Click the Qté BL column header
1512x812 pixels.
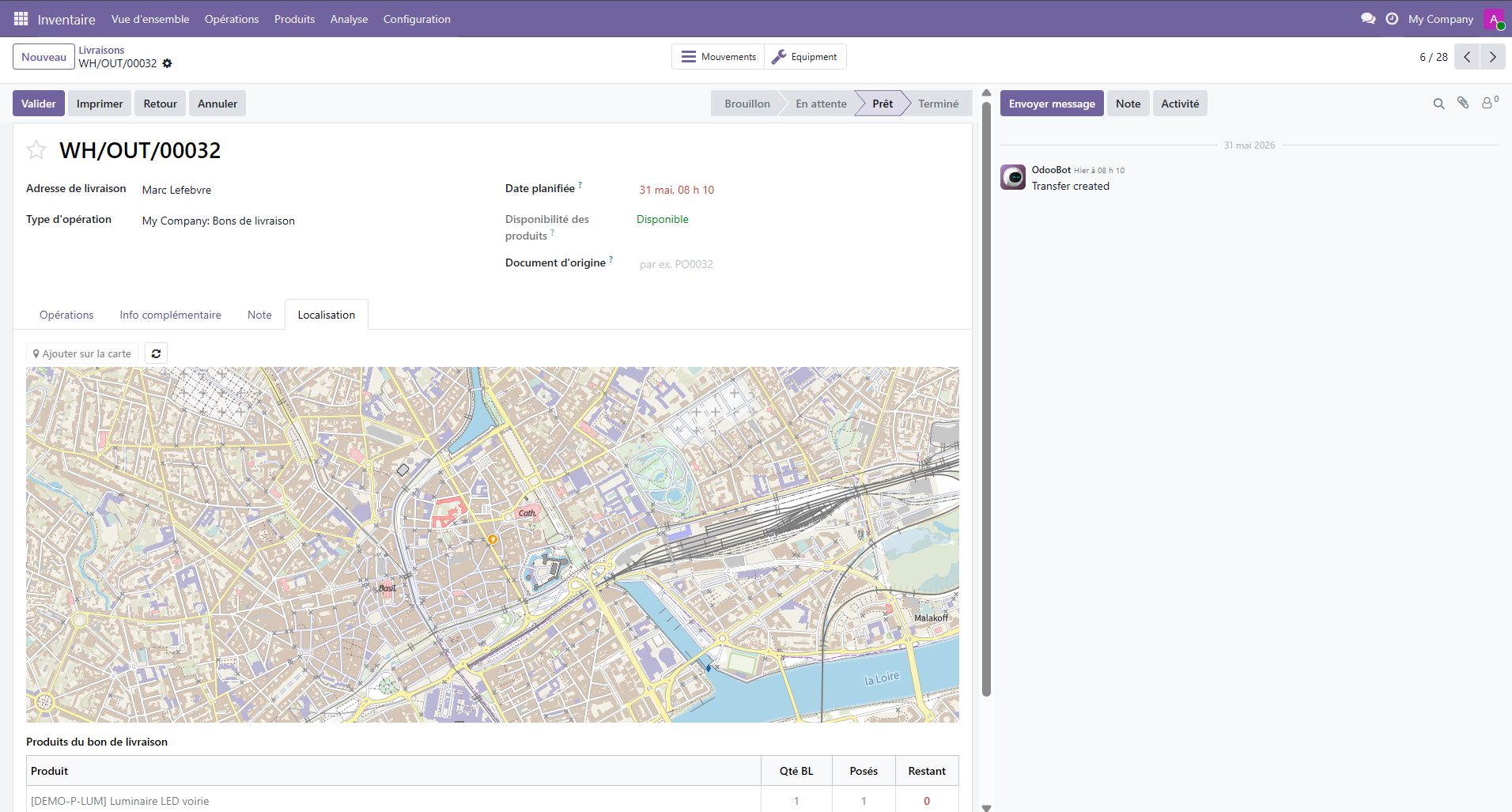[x=796, y=771]
